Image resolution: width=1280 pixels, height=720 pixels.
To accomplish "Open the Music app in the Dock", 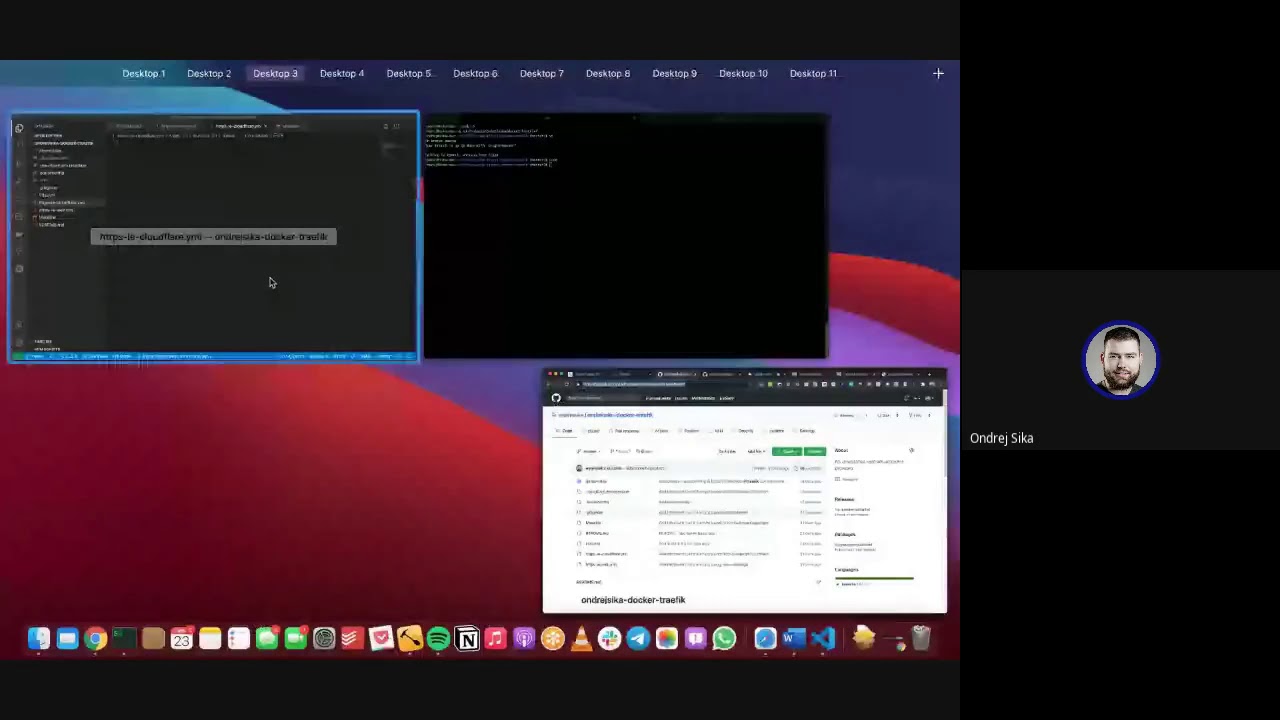I will [x=496, y=638].
